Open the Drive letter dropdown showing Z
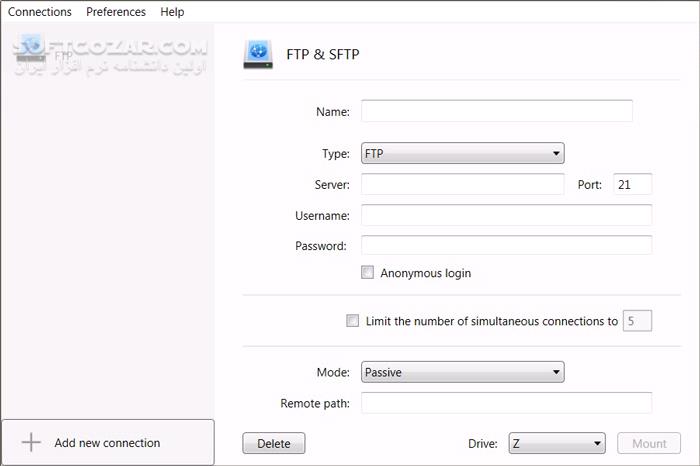 click(557, 443)
